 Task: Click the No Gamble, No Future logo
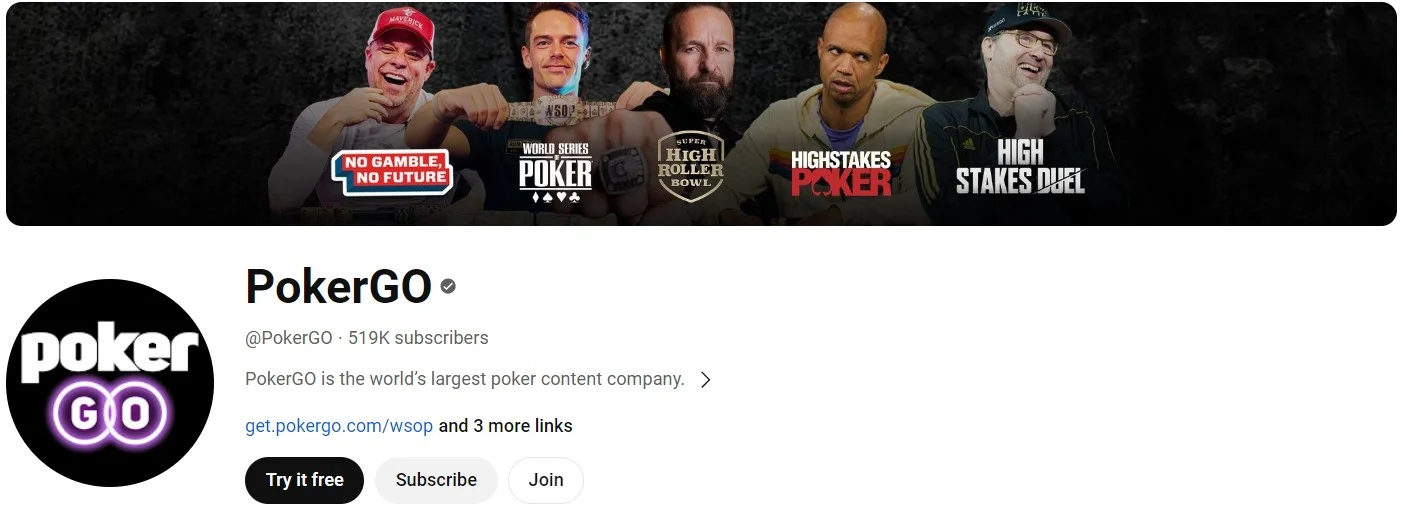[x=392, y=172]
